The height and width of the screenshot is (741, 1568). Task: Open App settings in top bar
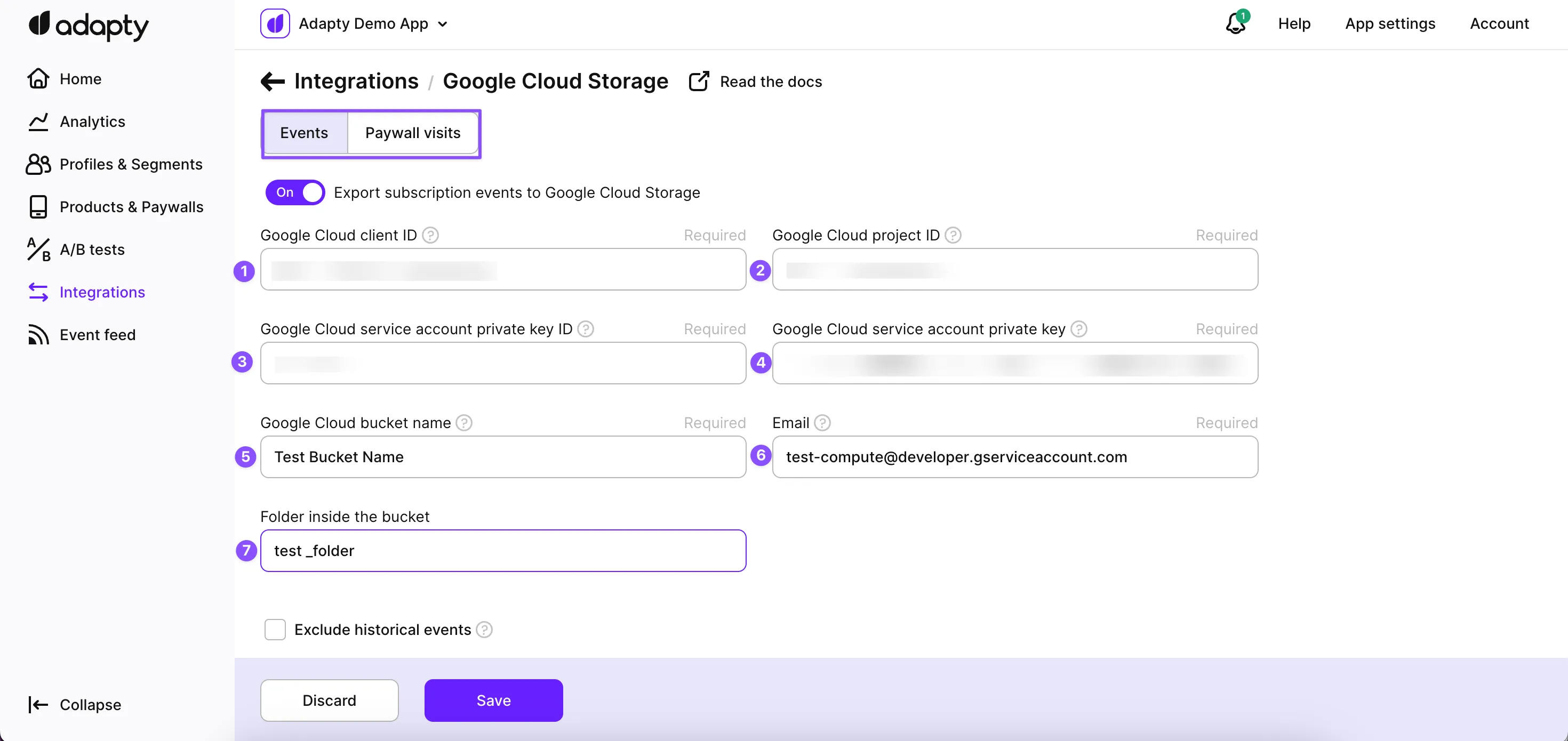click(x=1390, y=24)
